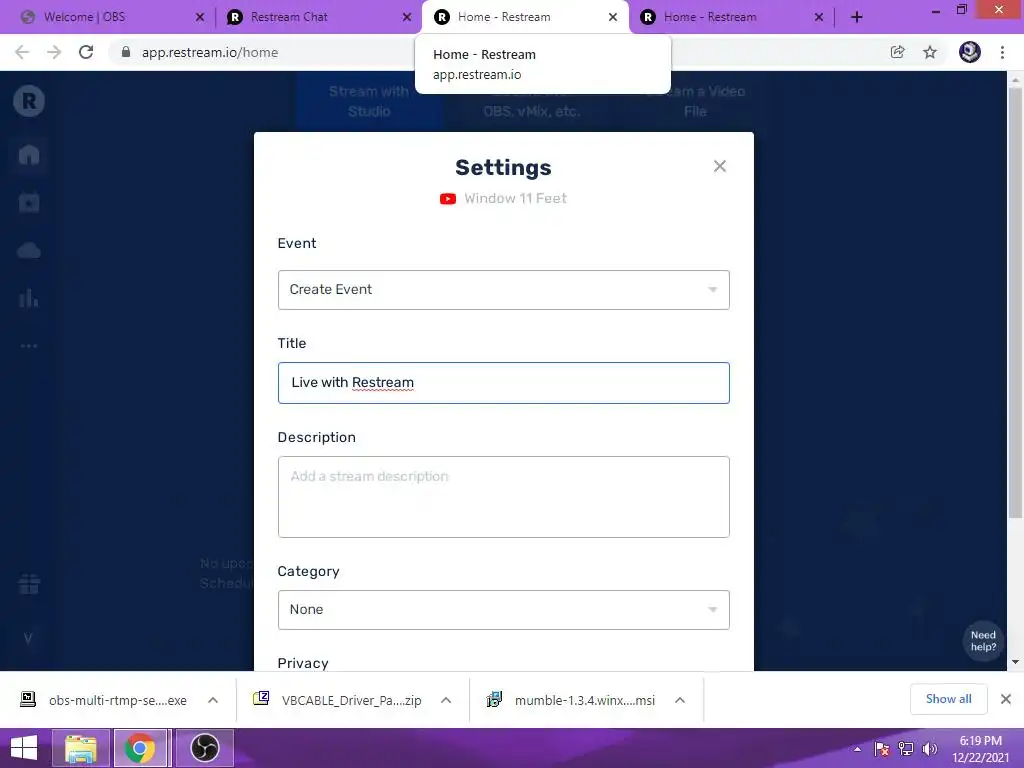Open the Event dropdown showing Create Event
Image resolution: width=1024 pixels, height=768 pixels.
point(504,290)
